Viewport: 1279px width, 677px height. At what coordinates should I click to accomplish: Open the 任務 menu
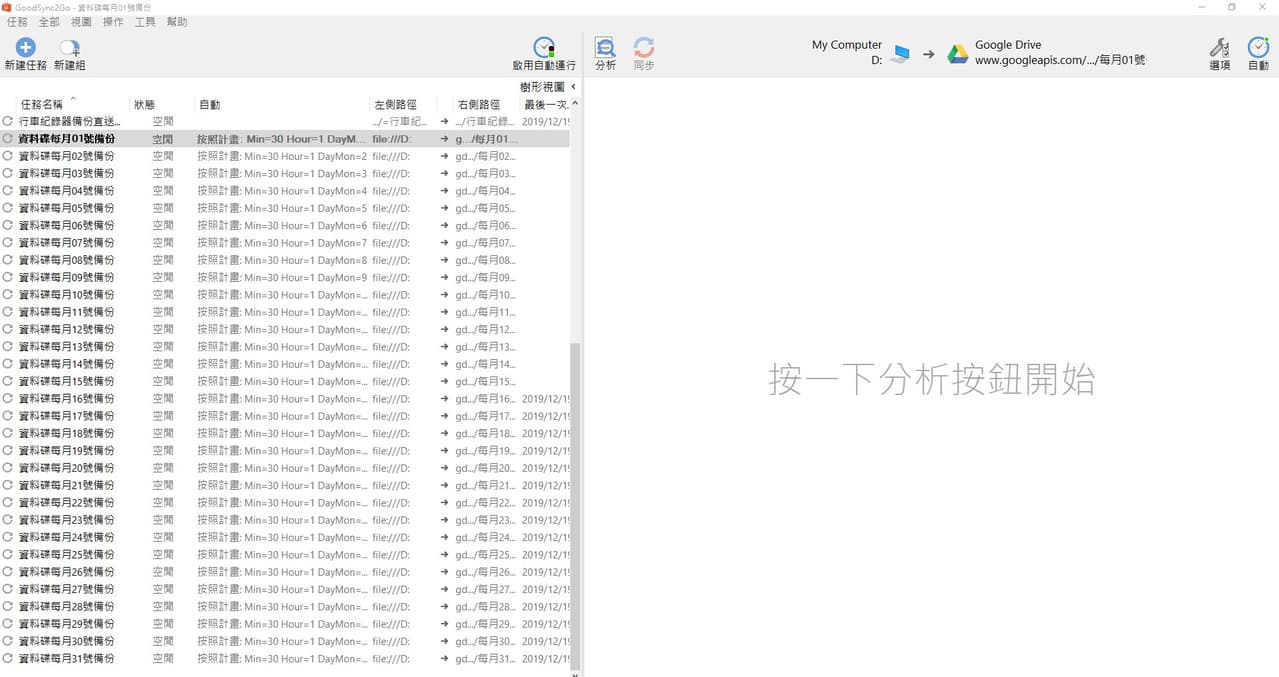tap(17, 22)
